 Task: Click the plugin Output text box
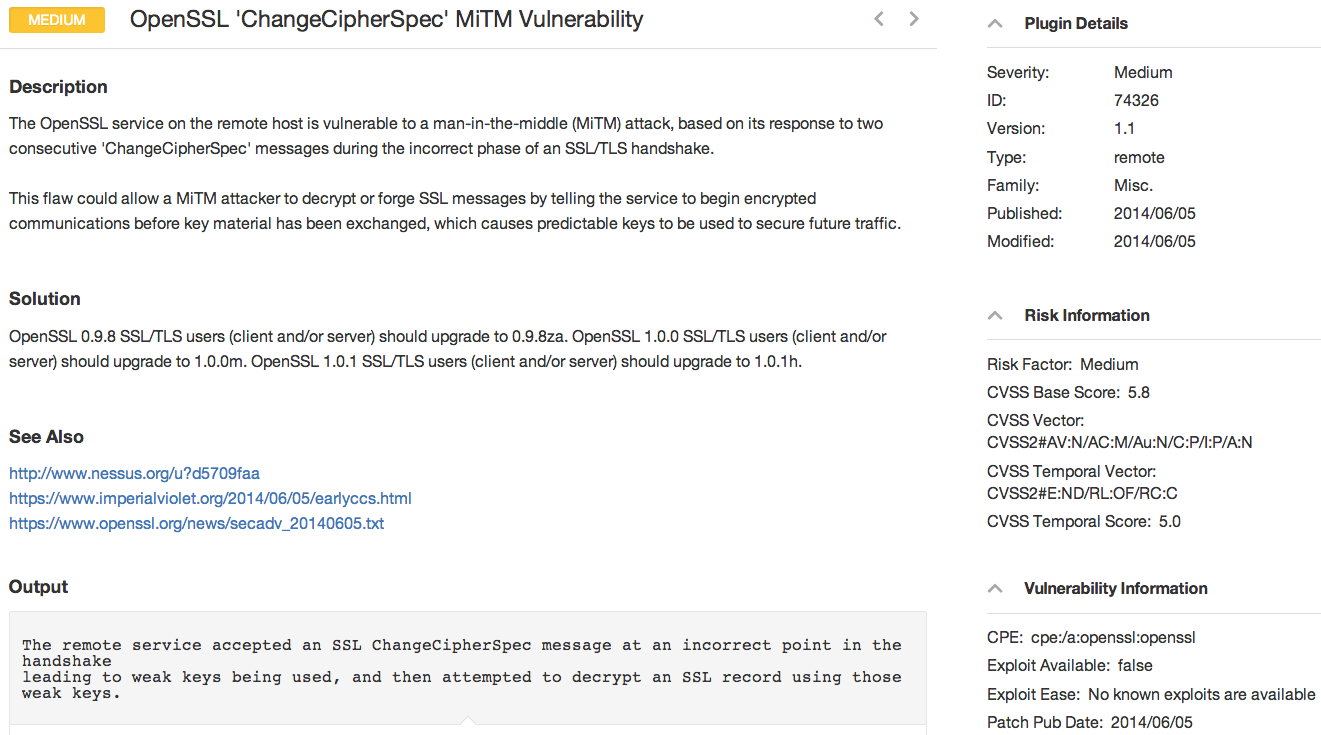[x=468, y=668]
